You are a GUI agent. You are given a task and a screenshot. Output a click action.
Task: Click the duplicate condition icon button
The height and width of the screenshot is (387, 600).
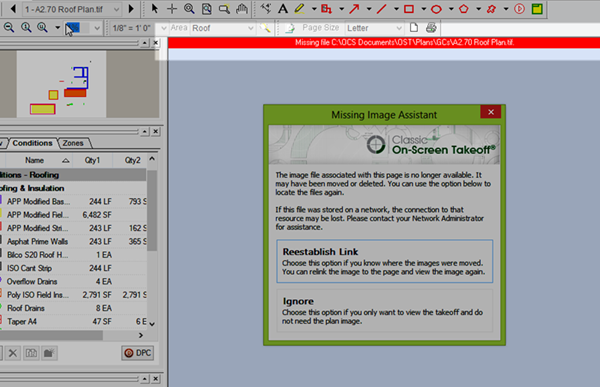tap(31, 353)
